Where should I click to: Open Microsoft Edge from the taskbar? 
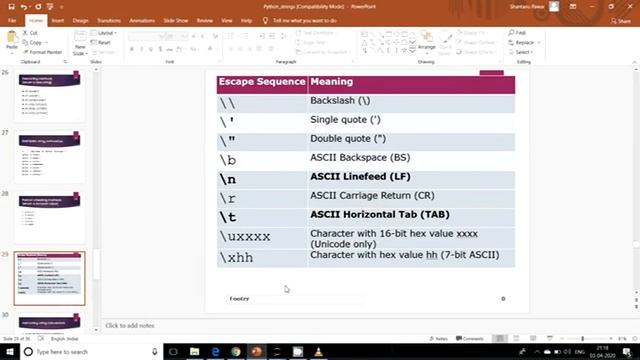click(x=215, y=351)
